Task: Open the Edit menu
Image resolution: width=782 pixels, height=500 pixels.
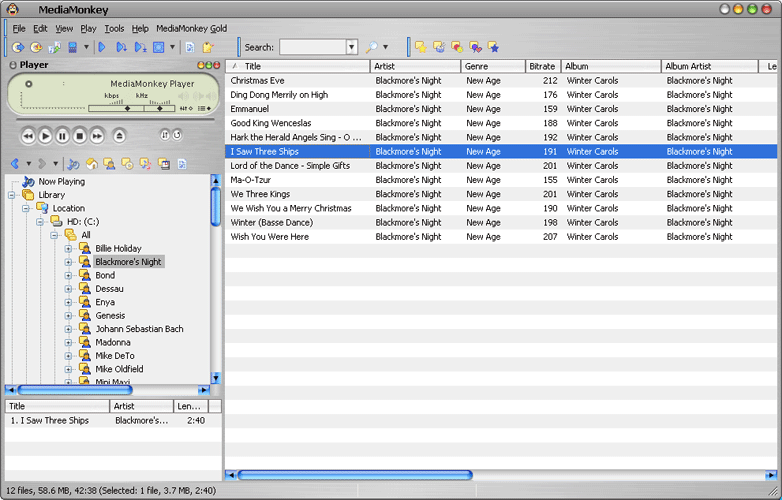Action: pyautogui.click(x=40, y=28)
